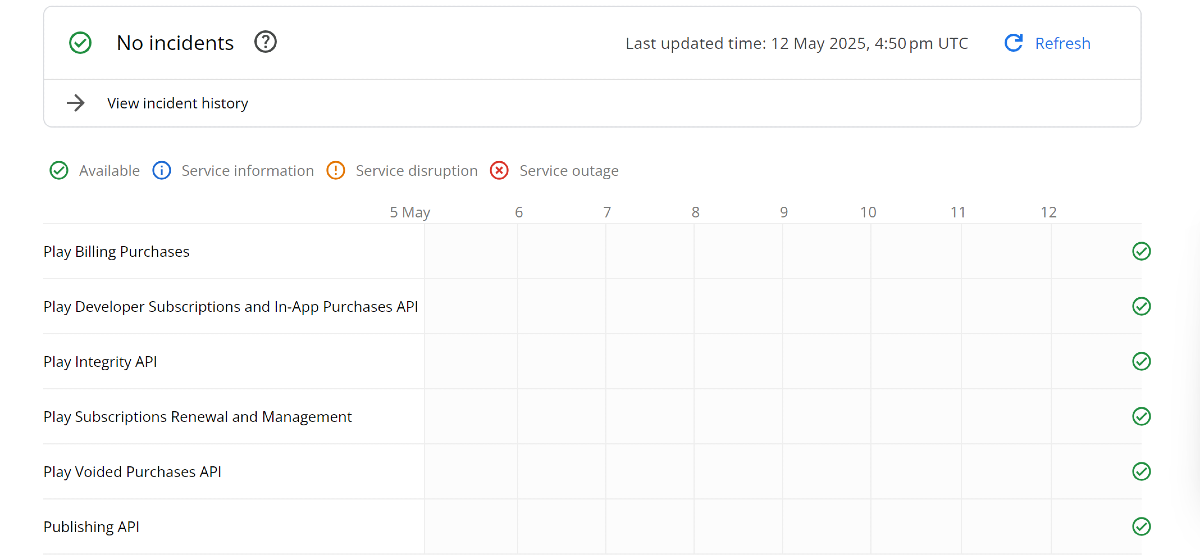Click the Service disruption legend icon
Viewport: 1200px width, 557px height.
pos(335,171)
